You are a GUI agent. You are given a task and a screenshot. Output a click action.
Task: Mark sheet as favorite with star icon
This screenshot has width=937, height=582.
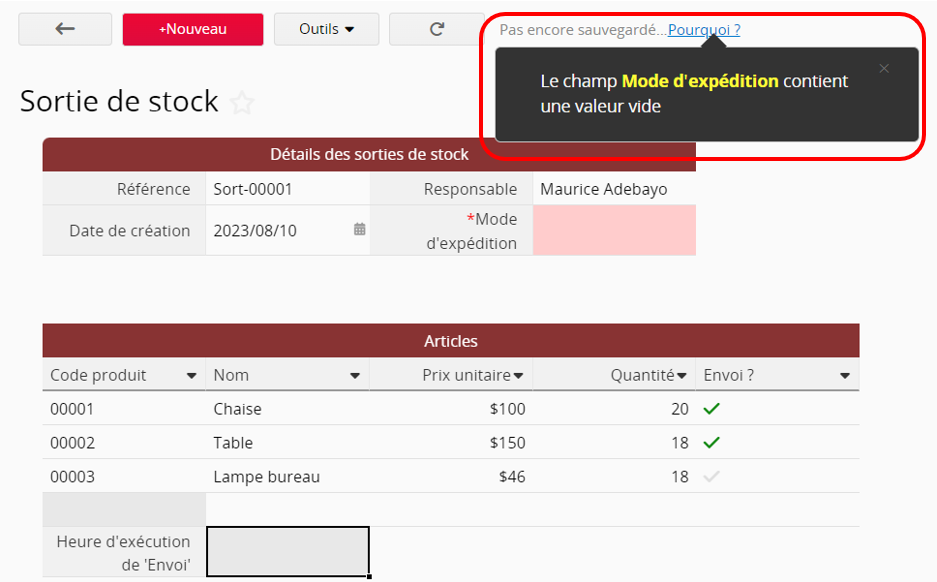[x=241, y=102]
